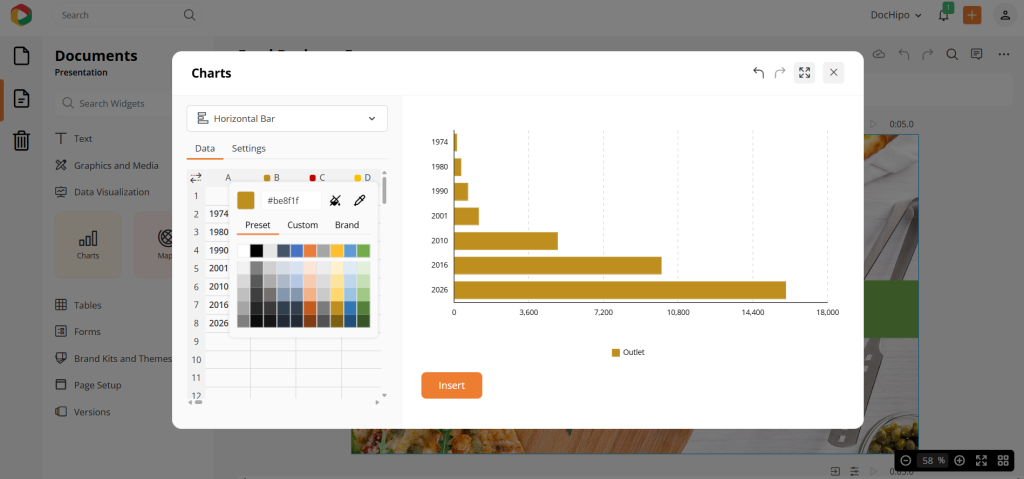Zoom out with the minus icon
The image size is (1024, 479).
point(906,460)
